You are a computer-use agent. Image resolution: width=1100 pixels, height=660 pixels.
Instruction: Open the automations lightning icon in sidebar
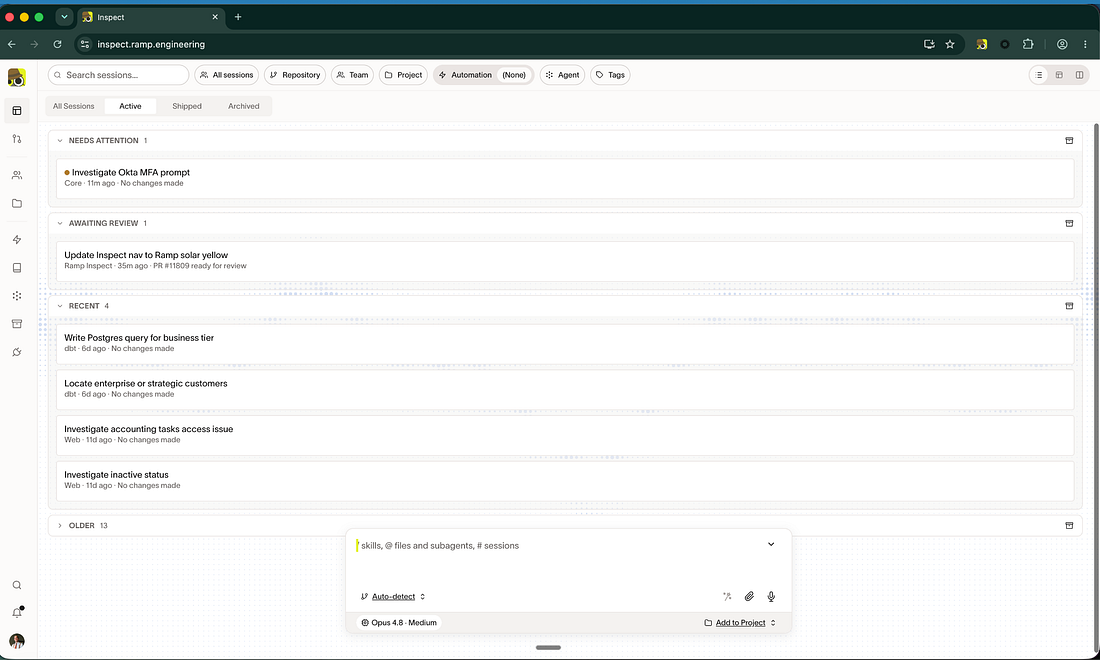pos(17,240)
